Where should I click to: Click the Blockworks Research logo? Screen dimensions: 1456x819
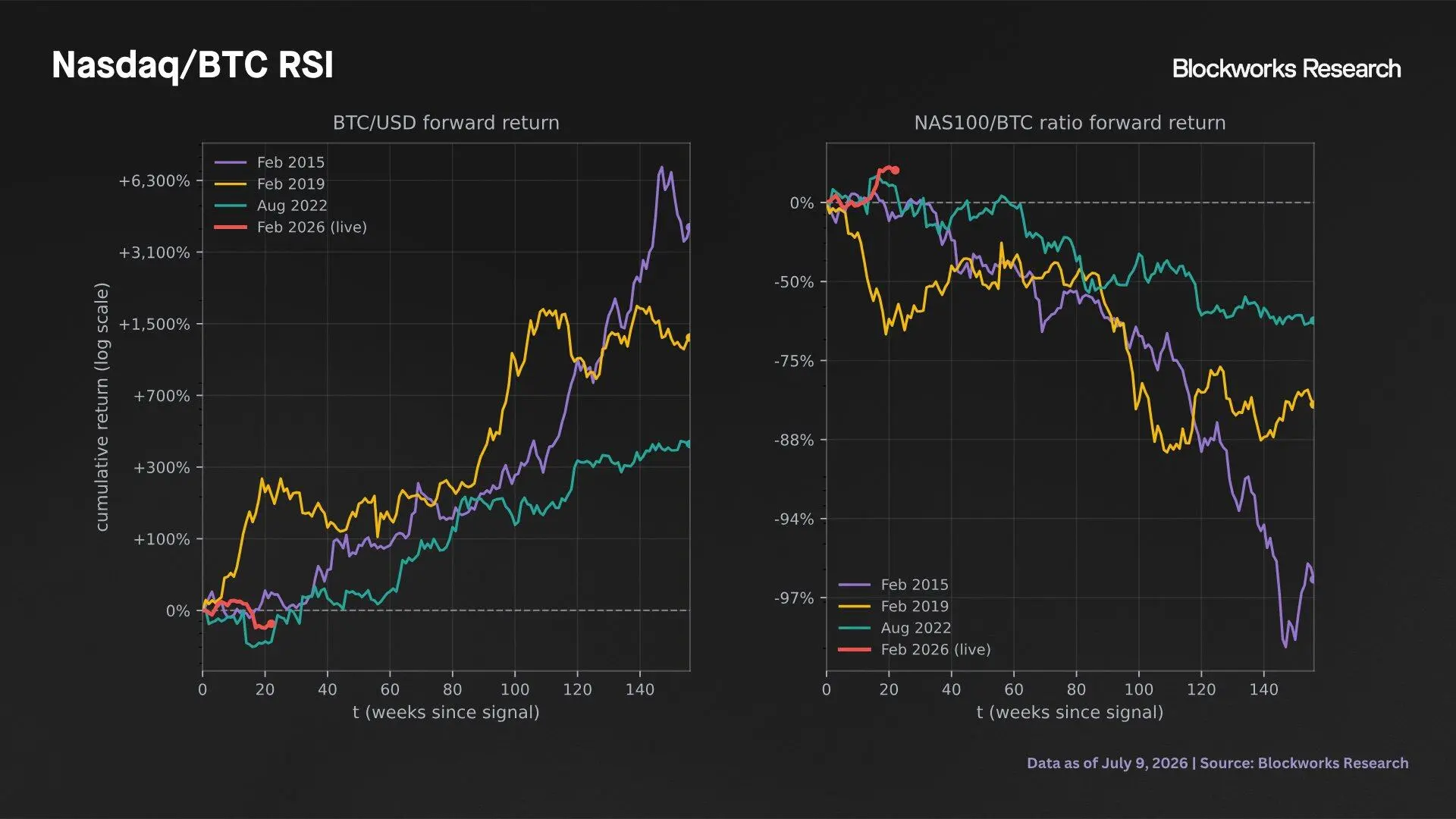[x=1286, y=68]
